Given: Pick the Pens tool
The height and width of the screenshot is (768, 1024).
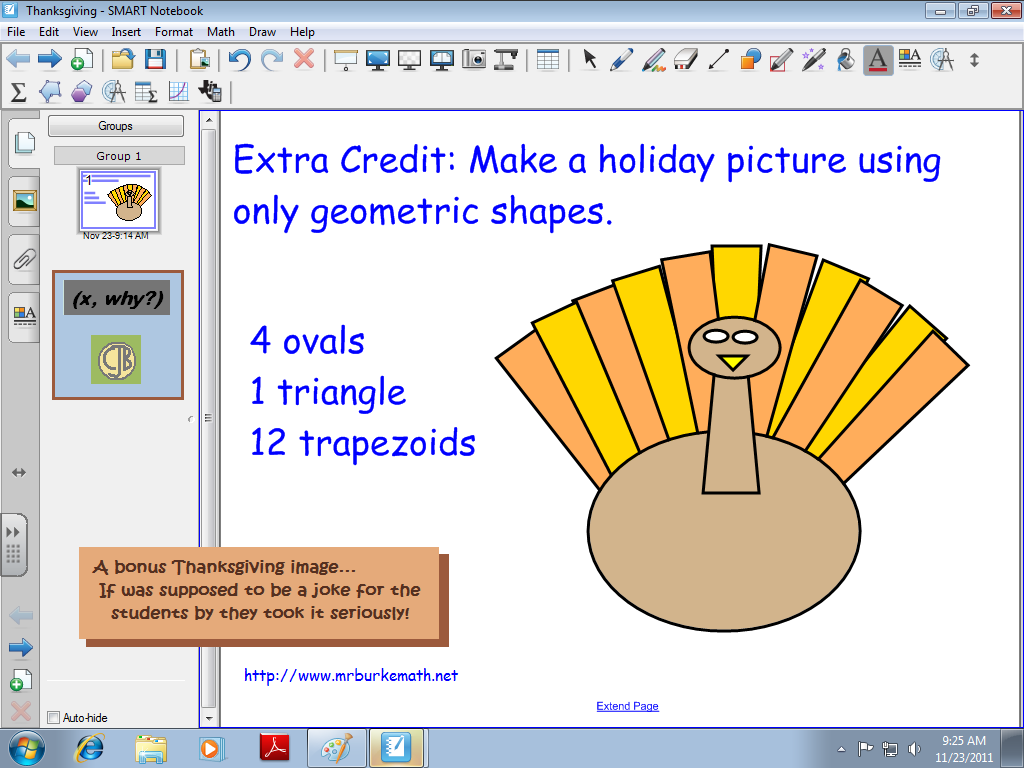Looking at the screenshot, I should coord(621,59).
